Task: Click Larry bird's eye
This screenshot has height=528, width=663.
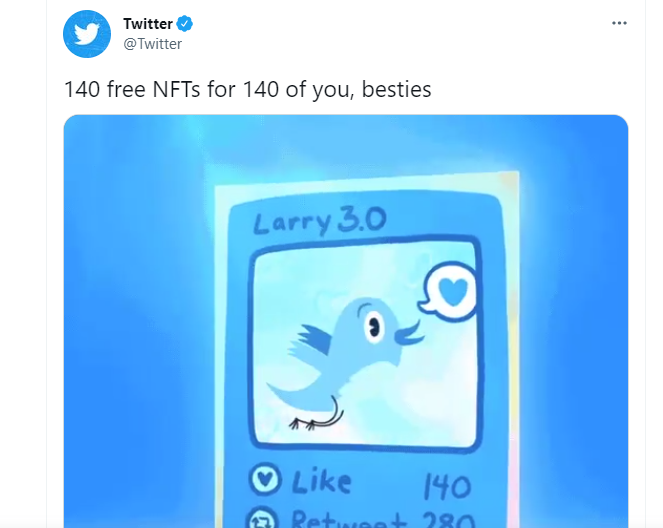Action: coord(373,326)
